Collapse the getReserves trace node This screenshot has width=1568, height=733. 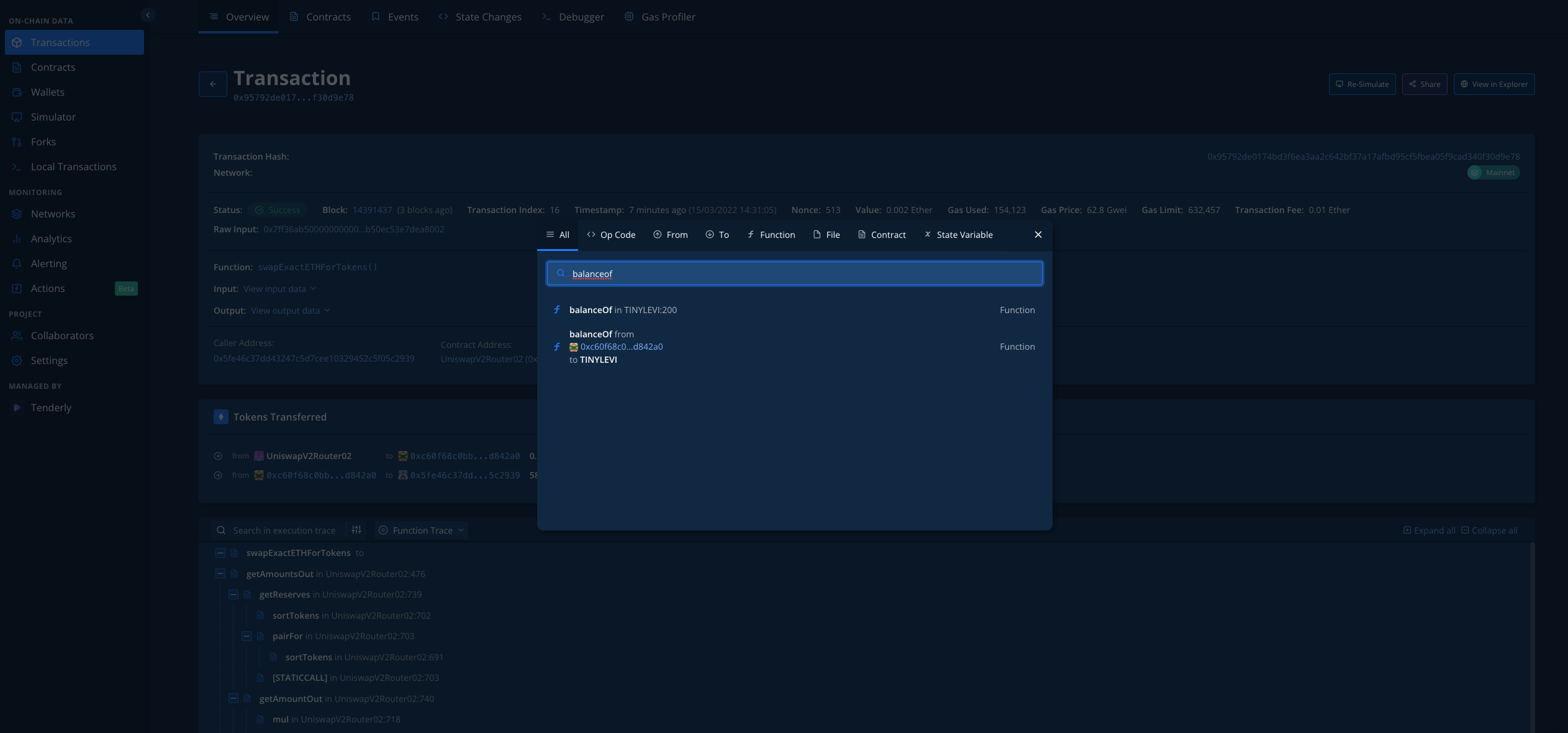(x=233, y=594)
